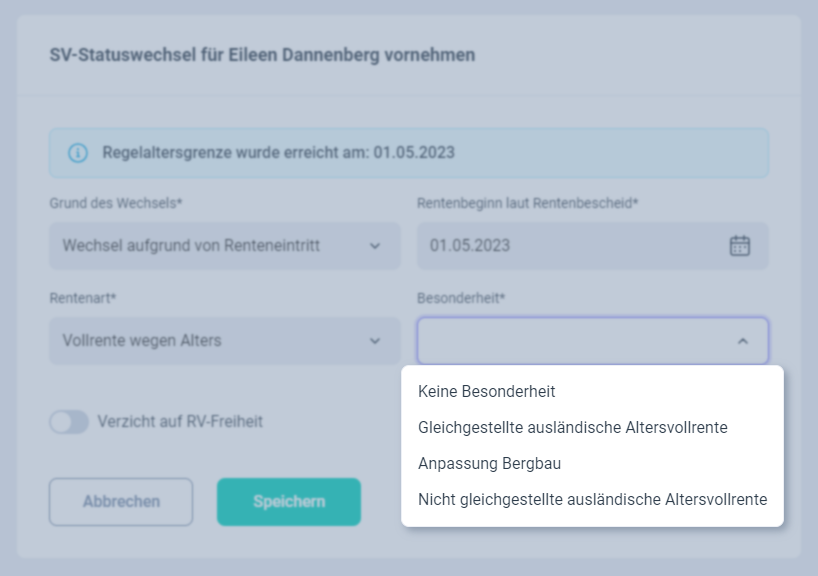The image size is (818, 576).
Task: Click the info icon in the banner
Action: pyautogui.click(x=78, y=153)
